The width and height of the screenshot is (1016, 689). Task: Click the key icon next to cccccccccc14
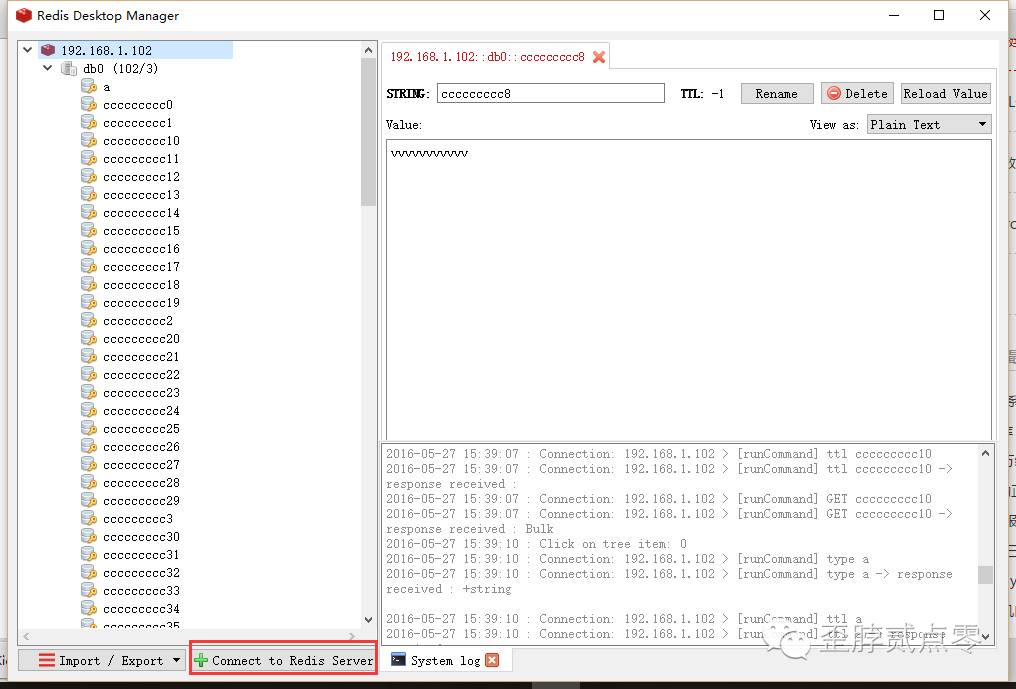point(89,213)
